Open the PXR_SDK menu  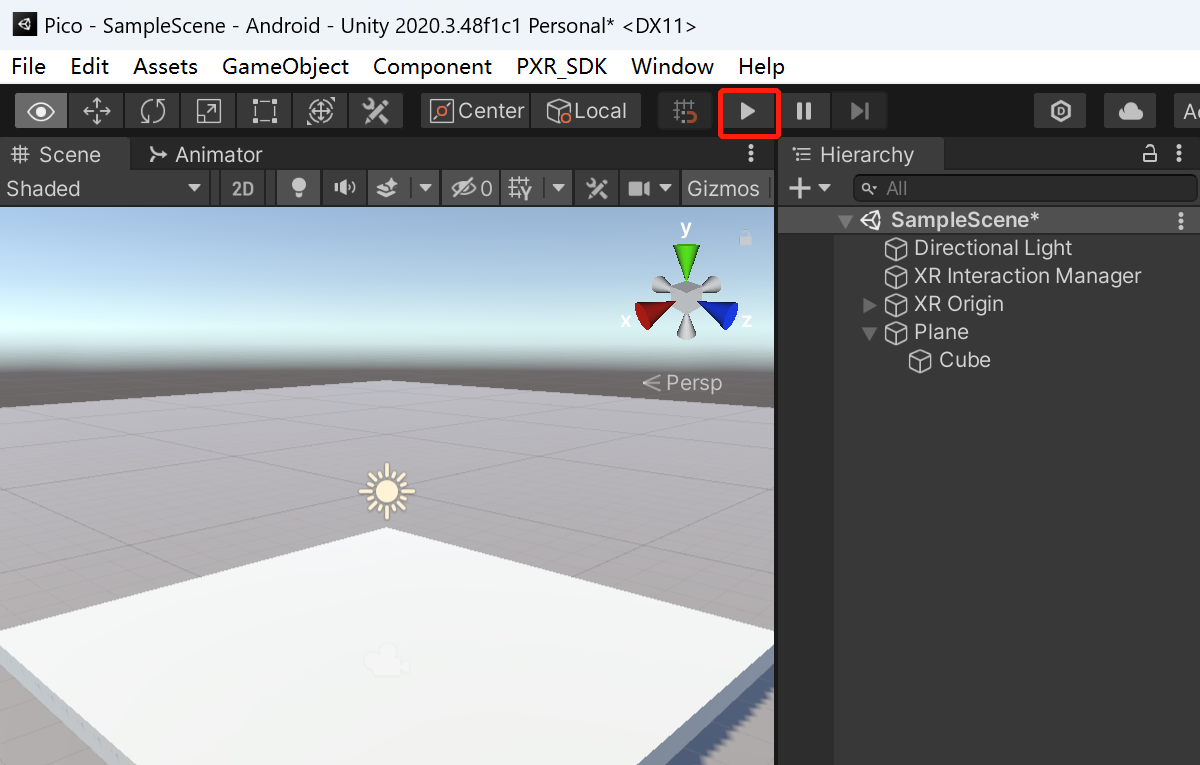tap(561, 66)
